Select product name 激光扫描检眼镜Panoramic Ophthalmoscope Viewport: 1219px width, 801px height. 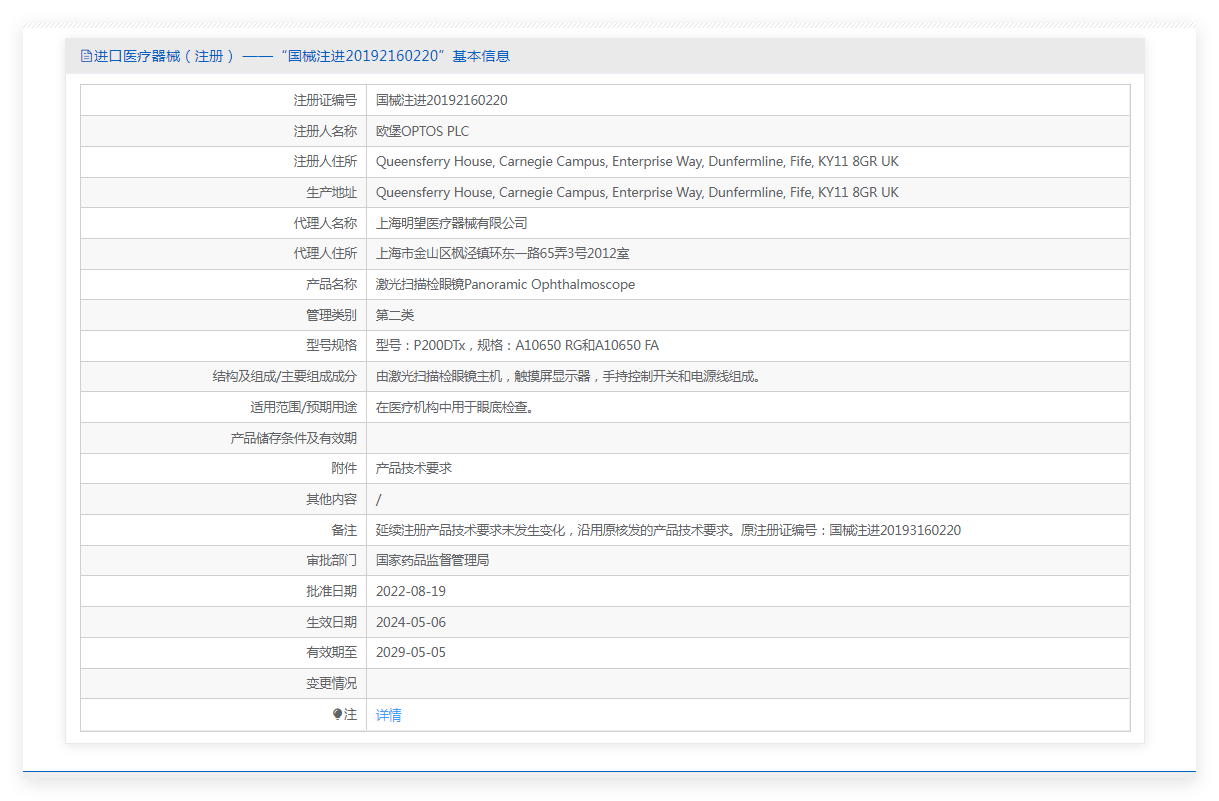(x=505, y=284)
